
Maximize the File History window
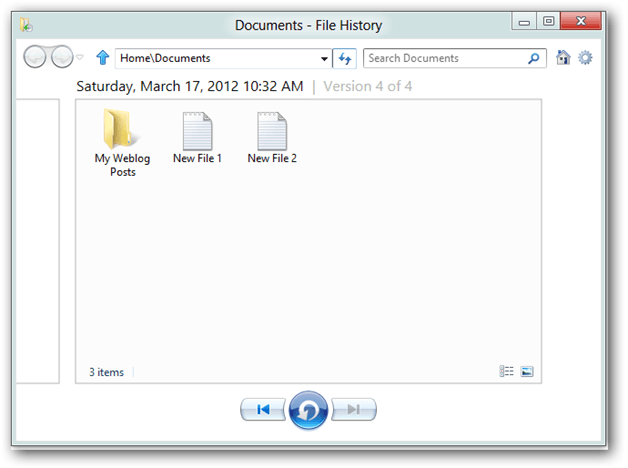tap(548, 20)
